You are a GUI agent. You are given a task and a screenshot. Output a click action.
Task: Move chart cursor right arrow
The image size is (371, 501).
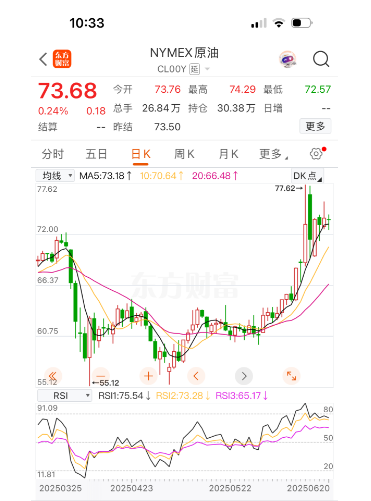click(244, 376)
